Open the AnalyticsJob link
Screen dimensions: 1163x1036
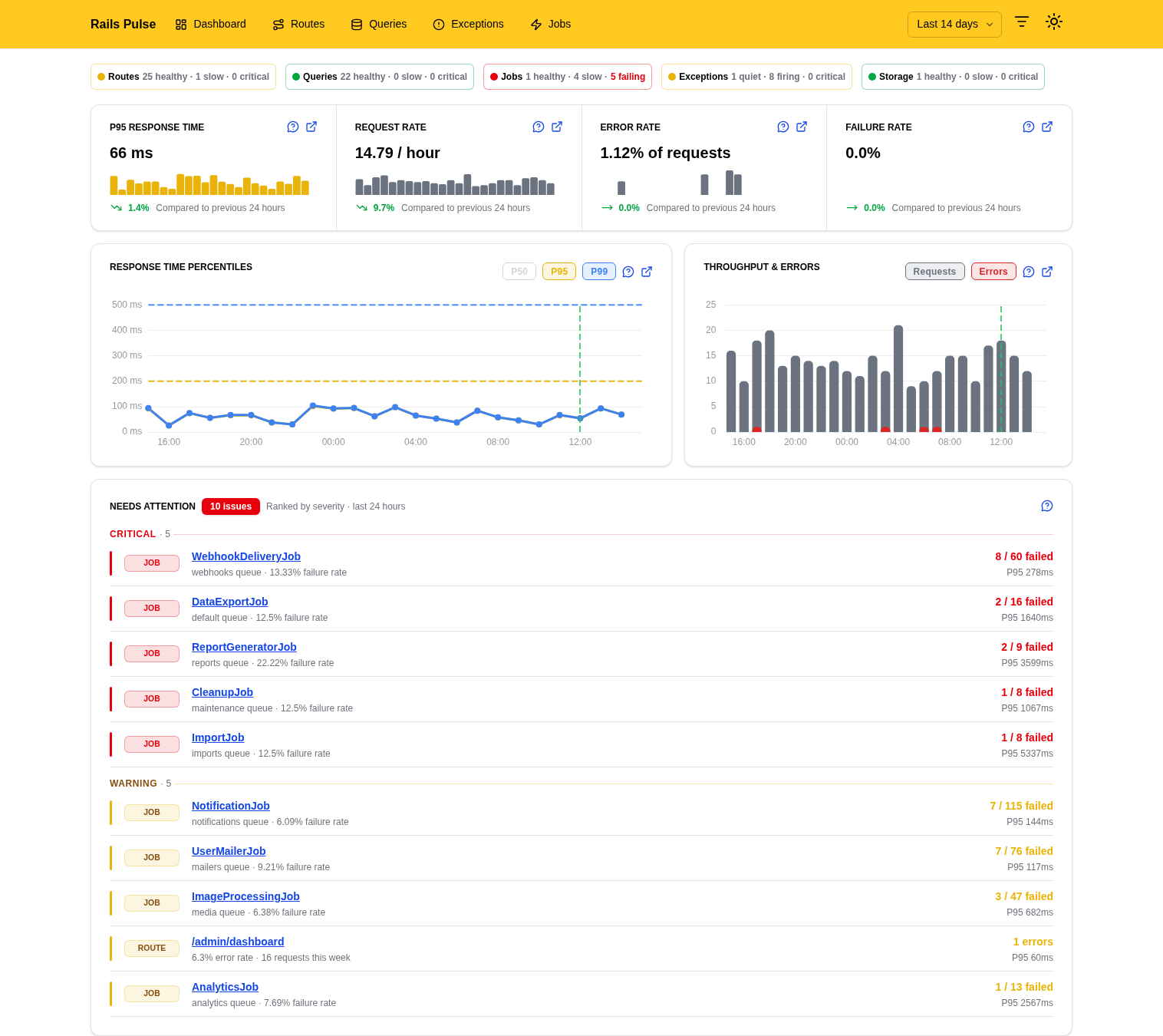point(225,987)
